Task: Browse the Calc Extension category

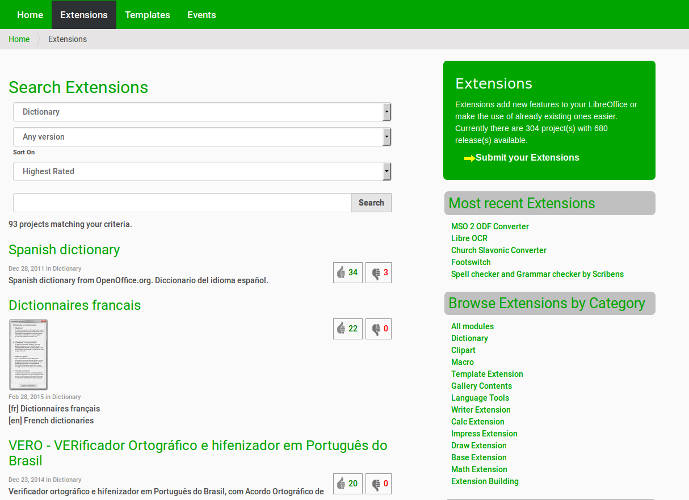Action: (478, 421)
